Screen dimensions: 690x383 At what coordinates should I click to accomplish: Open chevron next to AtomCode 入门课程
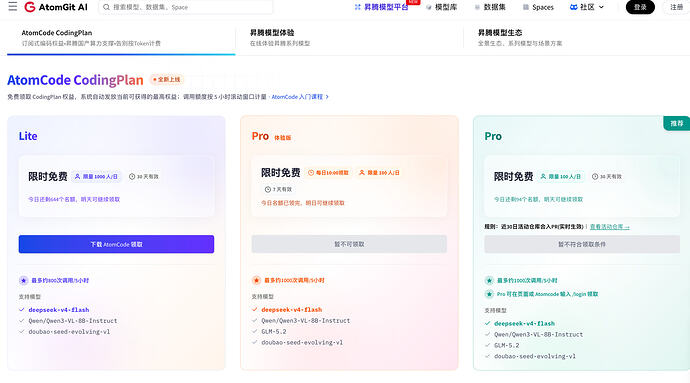tap(327, 97)
